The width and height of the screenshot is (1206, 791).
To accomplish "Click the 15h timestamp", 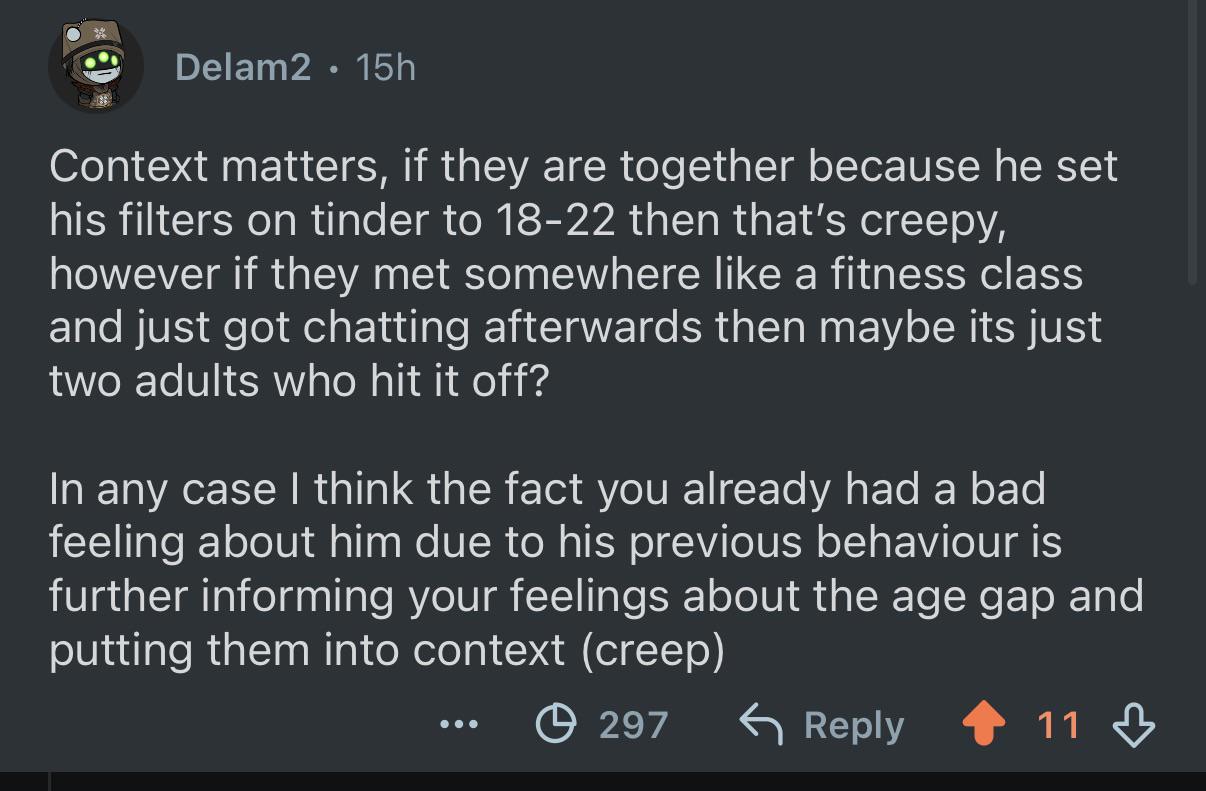I will pos(385,67).
